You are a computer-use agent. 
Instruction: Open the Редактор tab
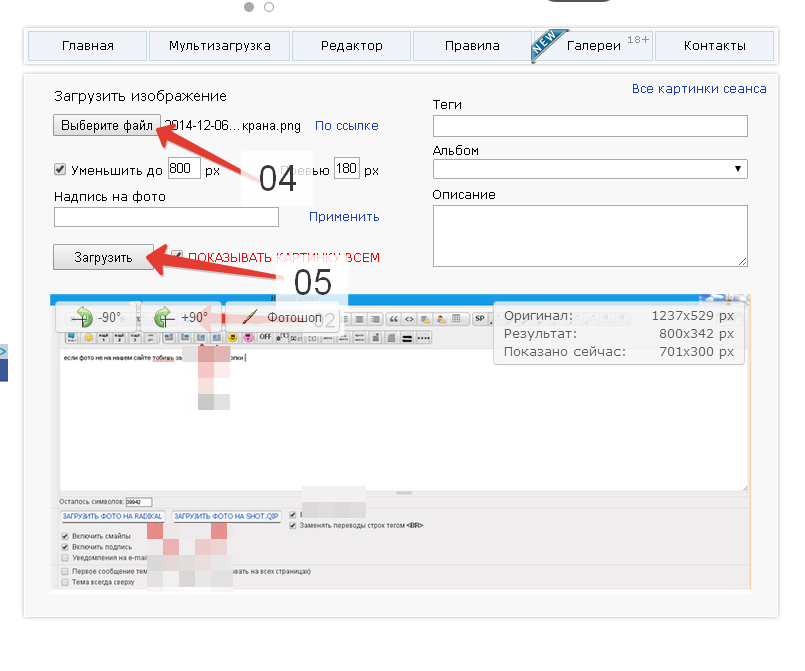click(352, 46)
